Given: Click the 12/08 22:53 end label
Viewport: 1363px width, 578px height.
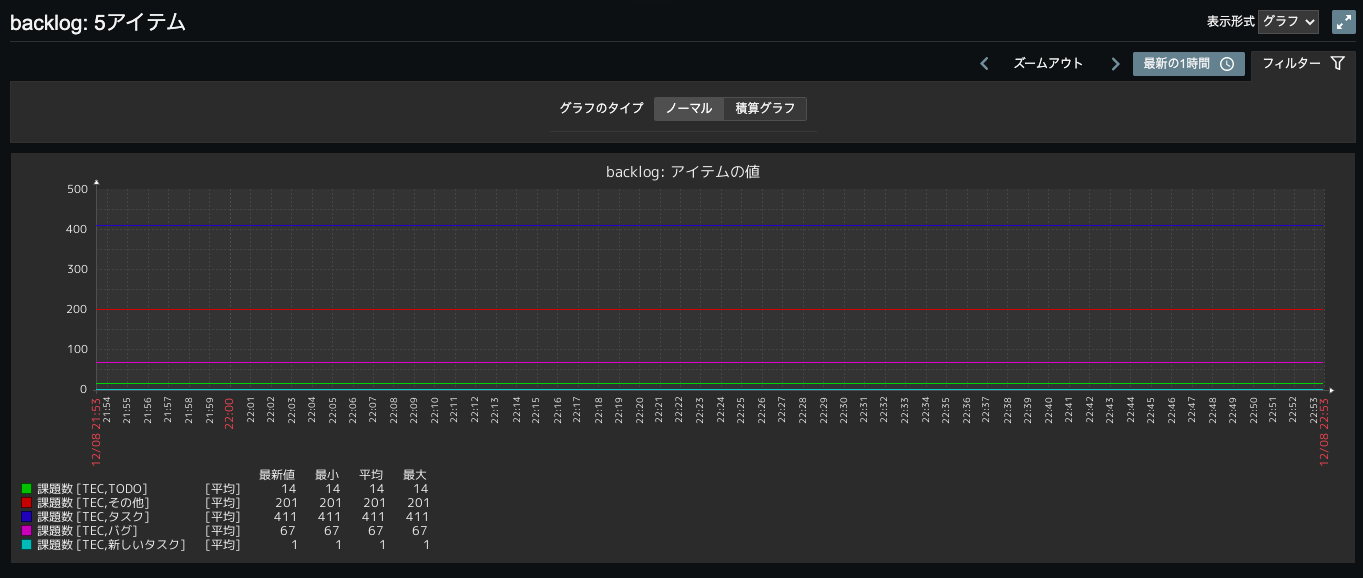Looking at the screenshot, I should [x=1324, y=432].
